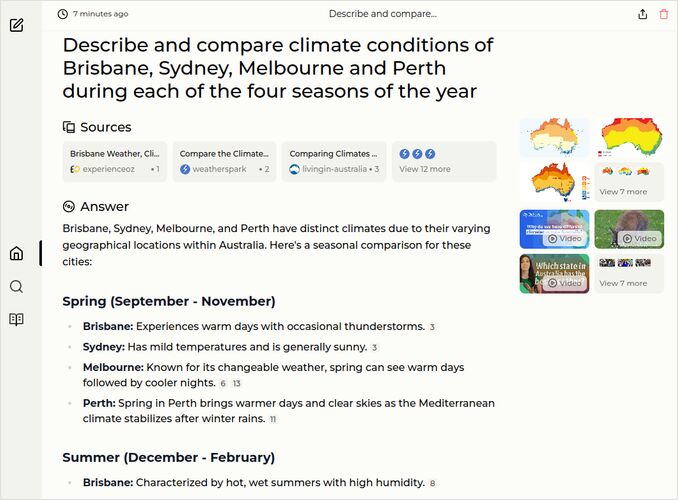The height and width of the screenshot is (500, 678).
Task: Click citation 11 after Perth spring text
Action: [x=273, y=420]
